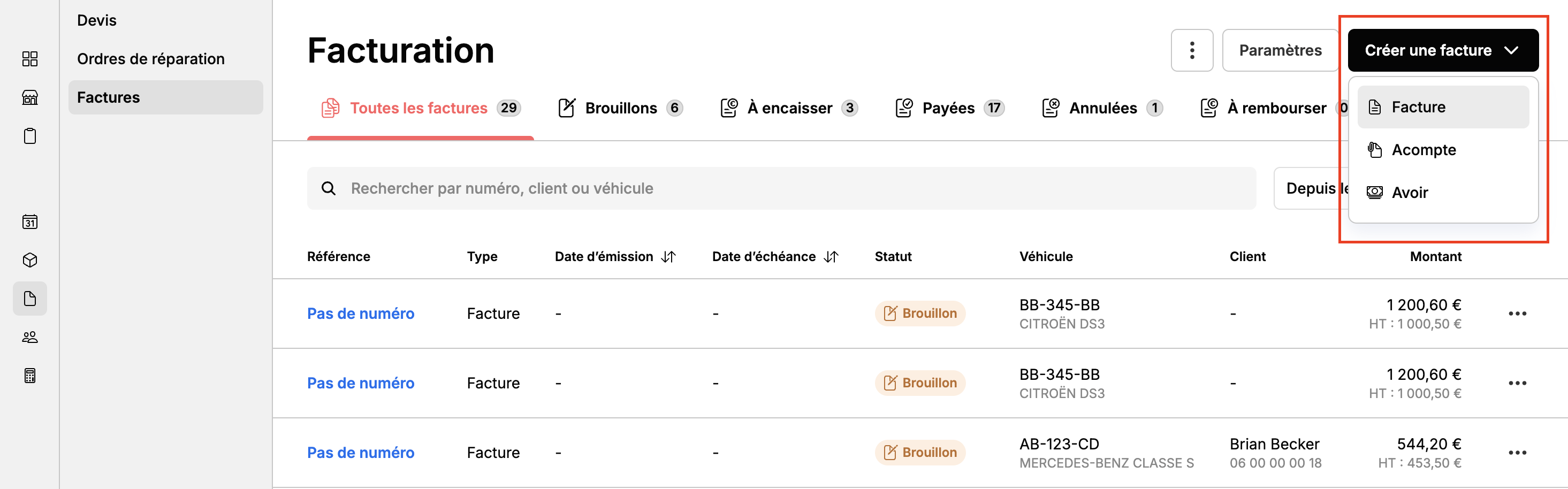
Task: Open row actions for BB-345-BB first row
Action: [1518, 314]
